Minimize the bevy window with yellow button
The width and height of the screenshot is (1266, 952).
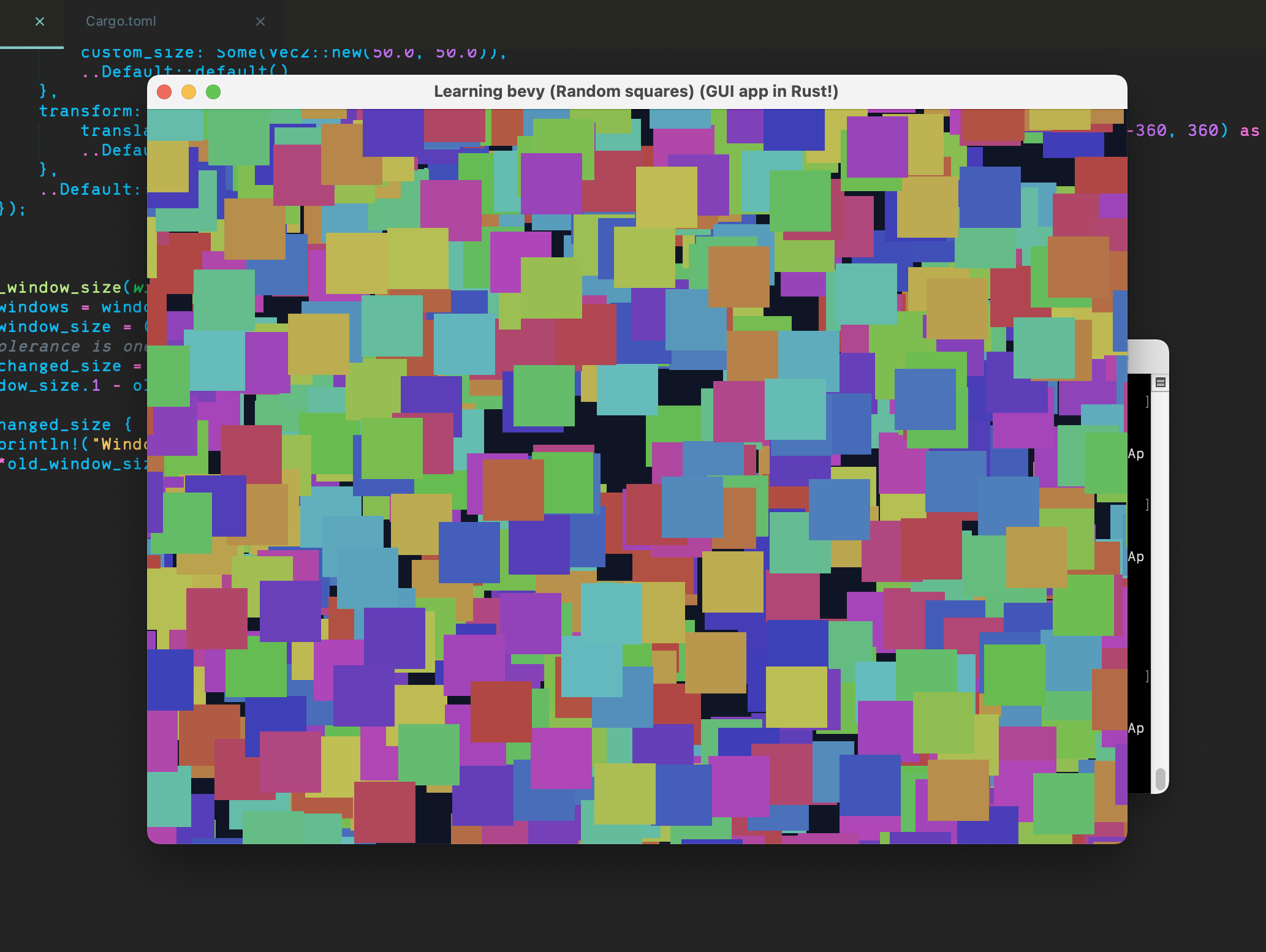pos(189,92)
